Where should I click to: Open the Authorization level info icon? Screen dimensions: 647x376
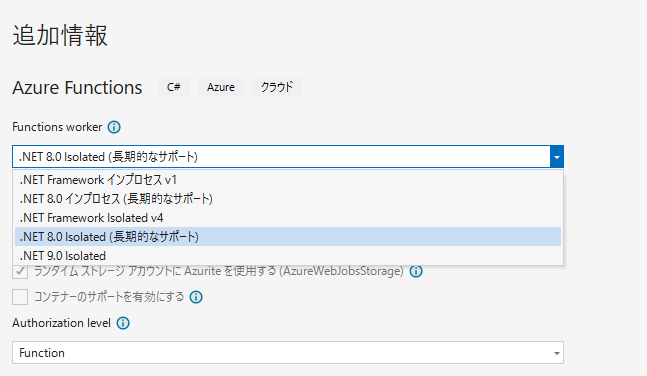pyautogui.click(x=123, y=323)
